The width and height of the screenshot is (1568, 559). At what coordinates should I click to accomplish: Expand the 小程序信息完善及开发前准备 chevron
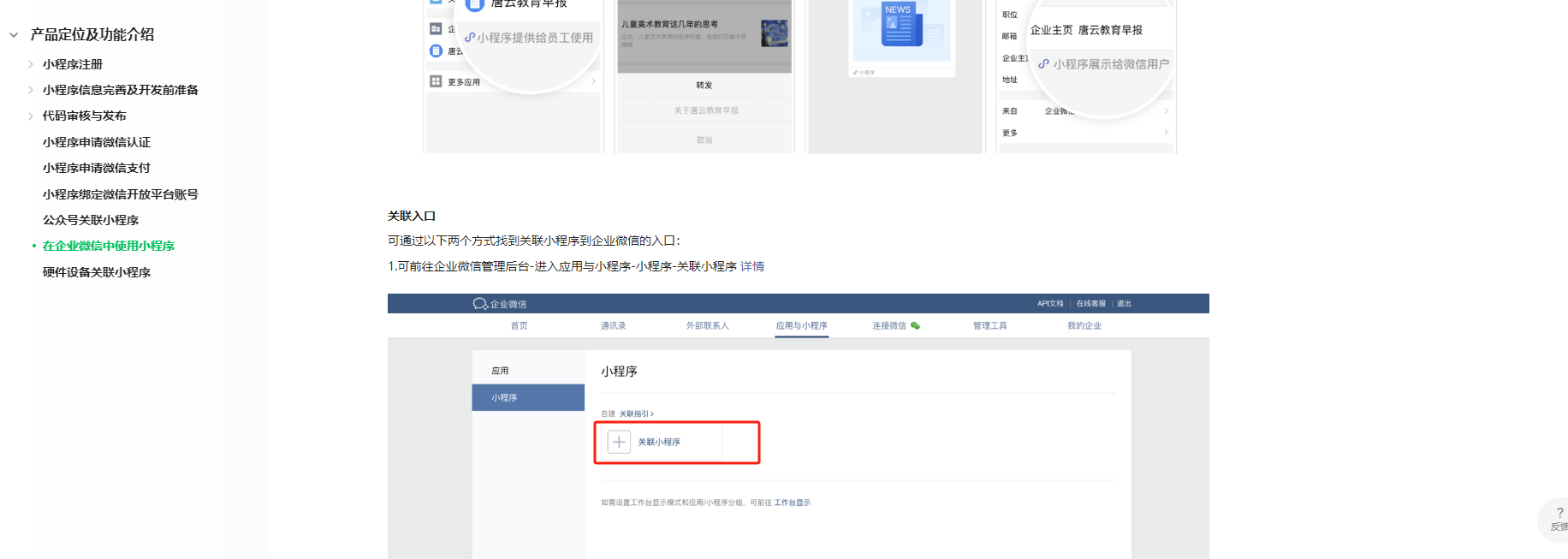click(31, 90)
